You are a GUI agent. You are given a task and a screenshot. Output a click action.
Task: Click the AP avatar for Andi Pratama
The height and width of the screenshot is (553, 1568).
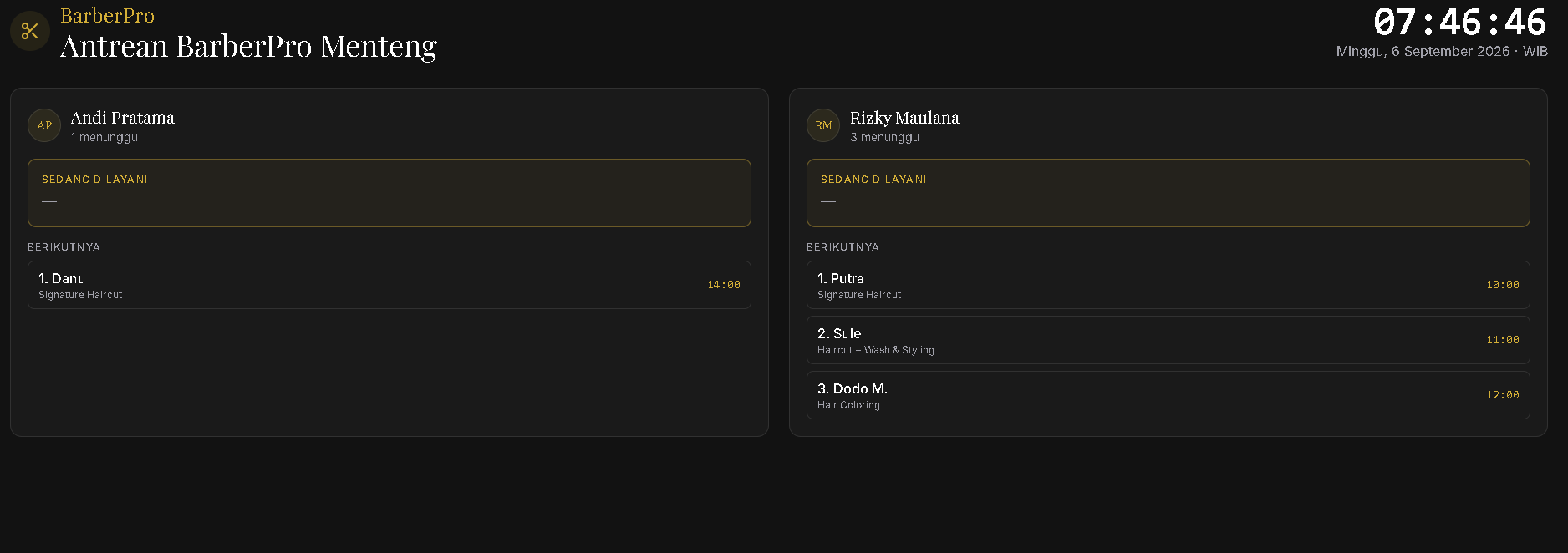[44, 125]
